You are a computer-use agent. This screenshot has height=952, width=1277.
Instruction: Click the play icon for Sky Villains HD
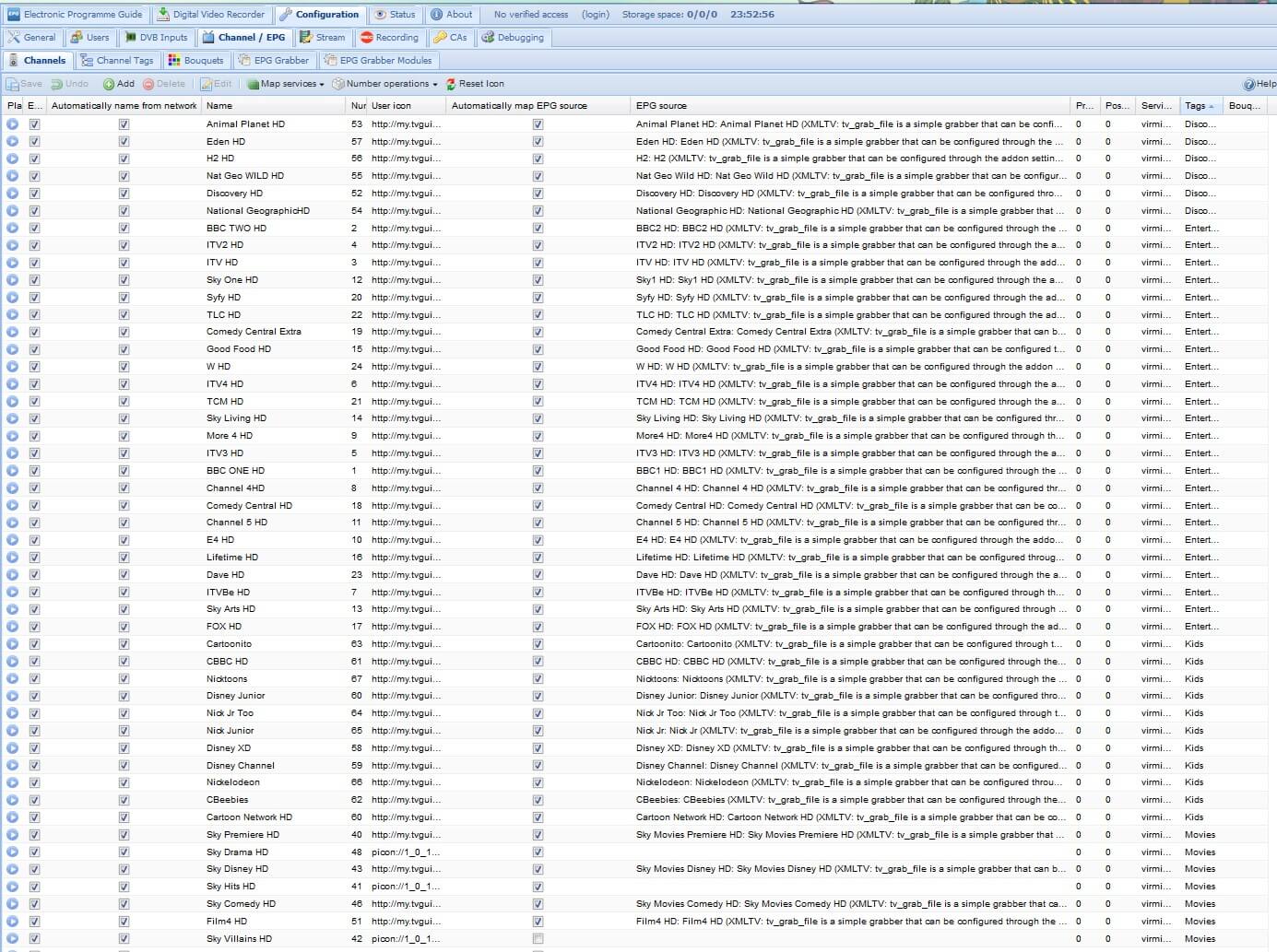13,939
